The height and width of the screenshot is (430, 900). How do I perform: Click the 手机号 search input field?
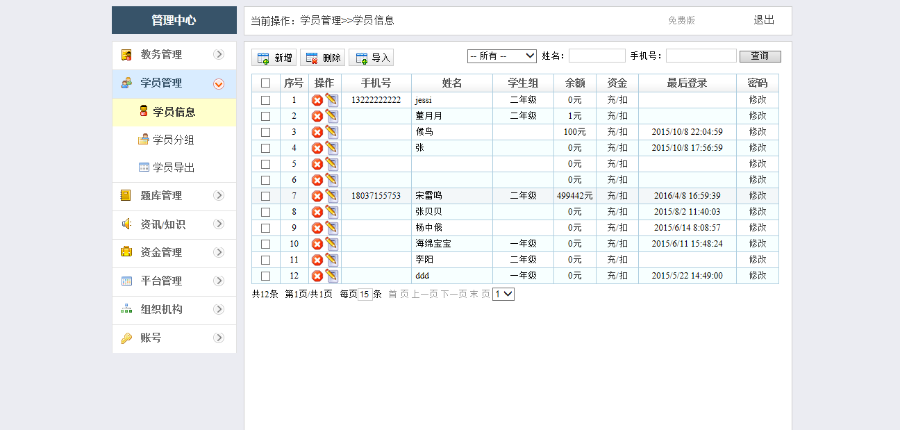[700, 56]
